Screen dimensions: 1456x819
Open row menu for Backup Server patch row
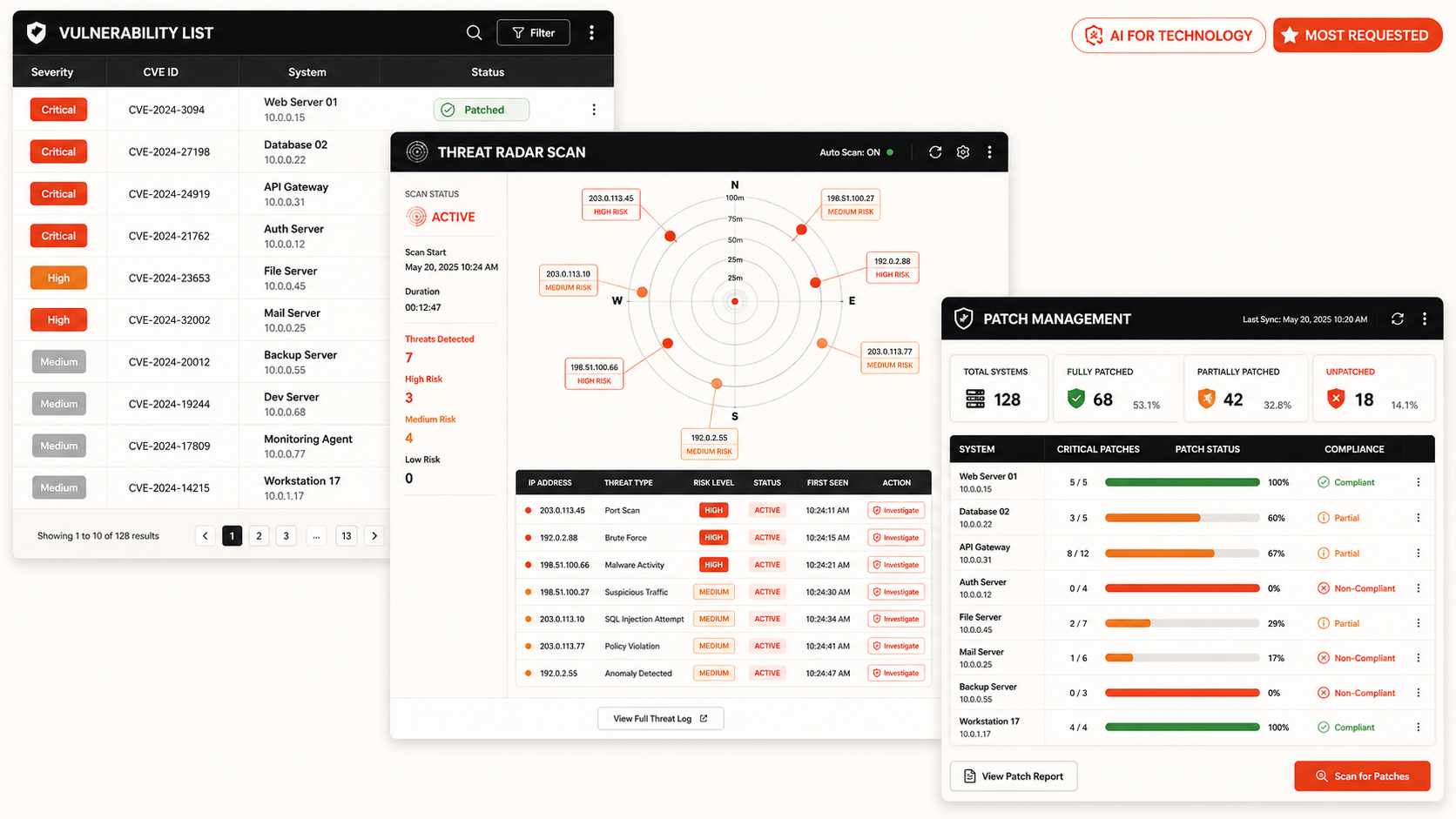pos(1418,693)
